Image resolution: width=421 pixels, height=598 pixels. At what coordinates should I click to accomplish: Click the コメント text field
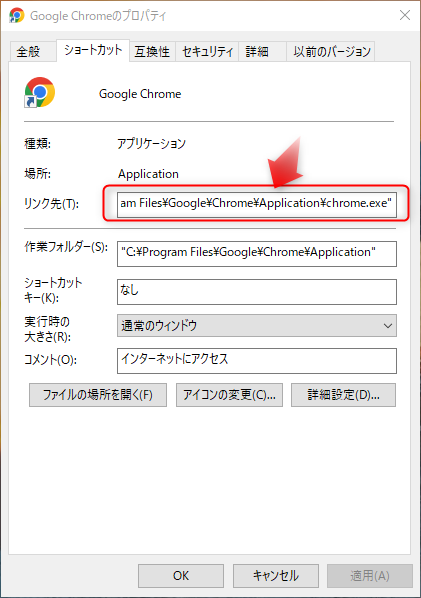(257, 360)
